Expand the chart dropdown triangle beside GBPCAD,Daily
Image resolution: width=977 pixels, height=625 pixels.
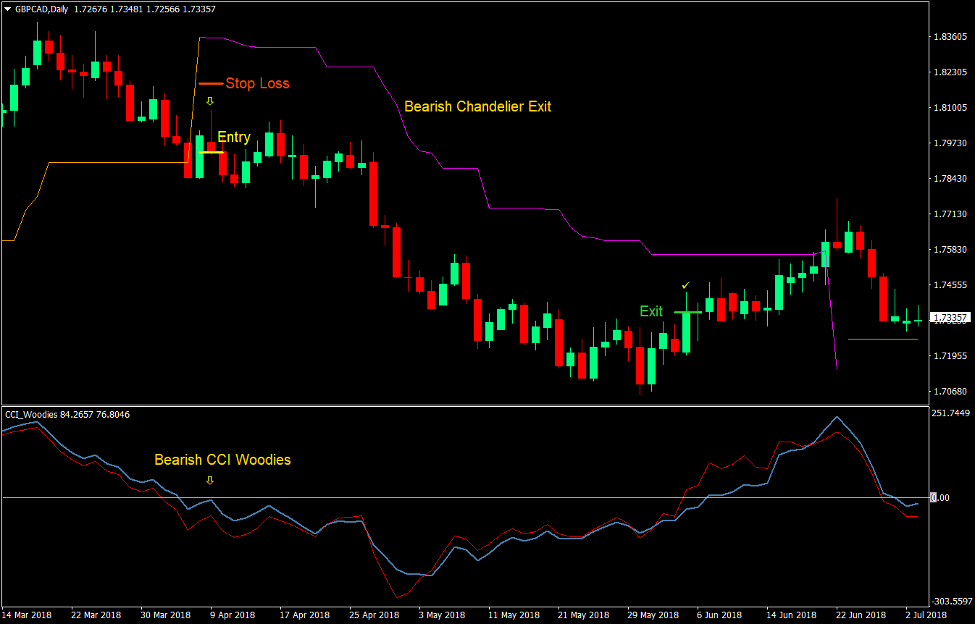click(x=8, y=8)
